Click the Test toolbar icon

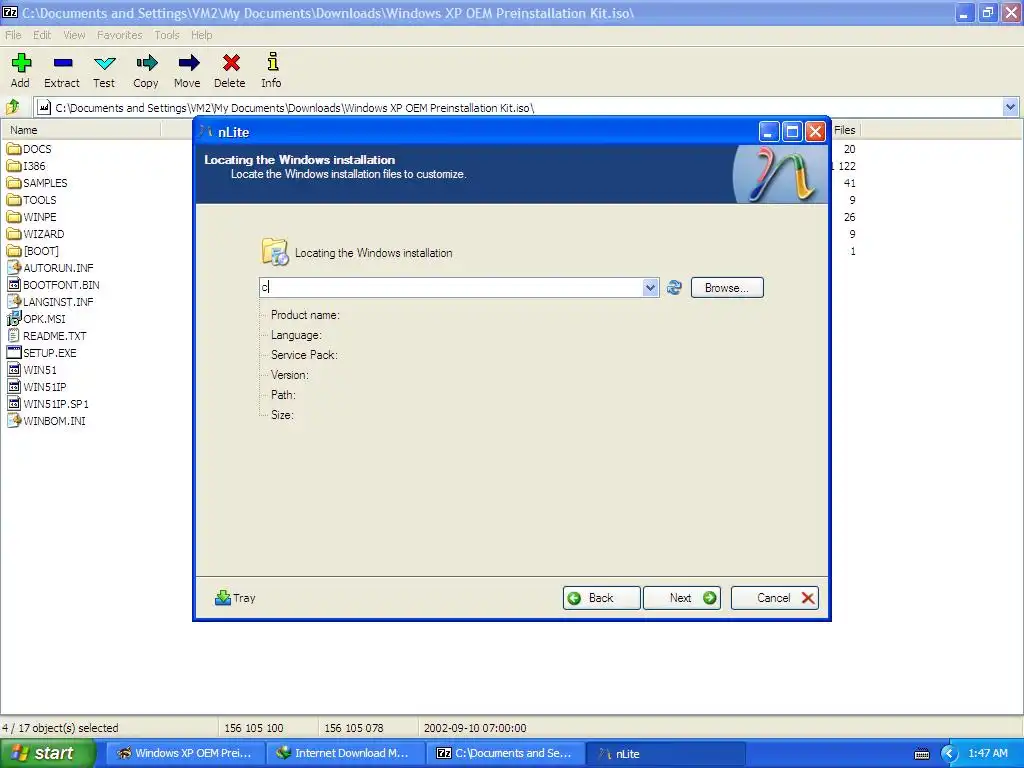[104, 70]
